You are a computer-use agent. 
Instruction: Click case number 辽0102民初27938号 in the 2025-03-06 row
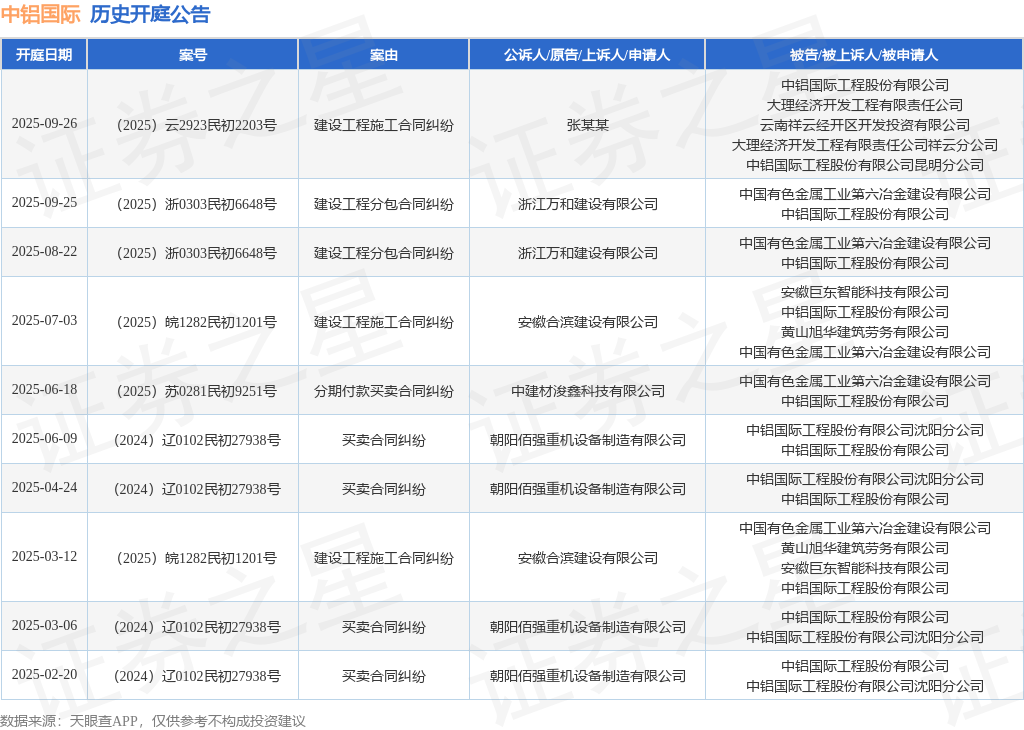(x=197, y=627)
